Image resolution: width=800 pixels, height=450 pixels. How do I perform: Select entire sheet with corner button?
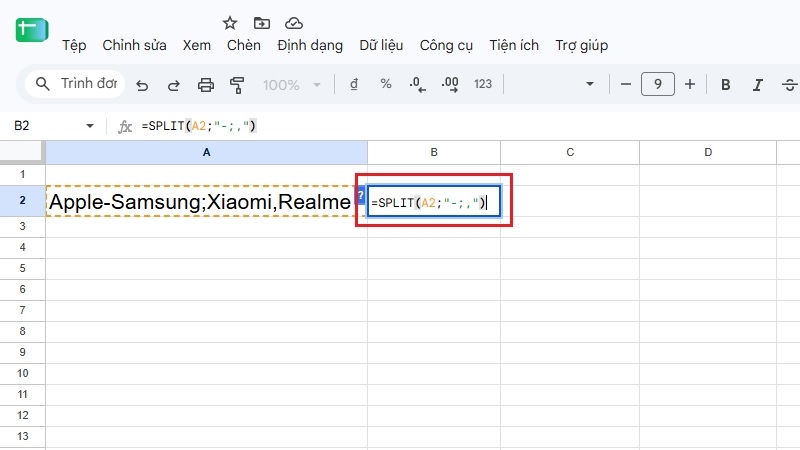point(21,152)
